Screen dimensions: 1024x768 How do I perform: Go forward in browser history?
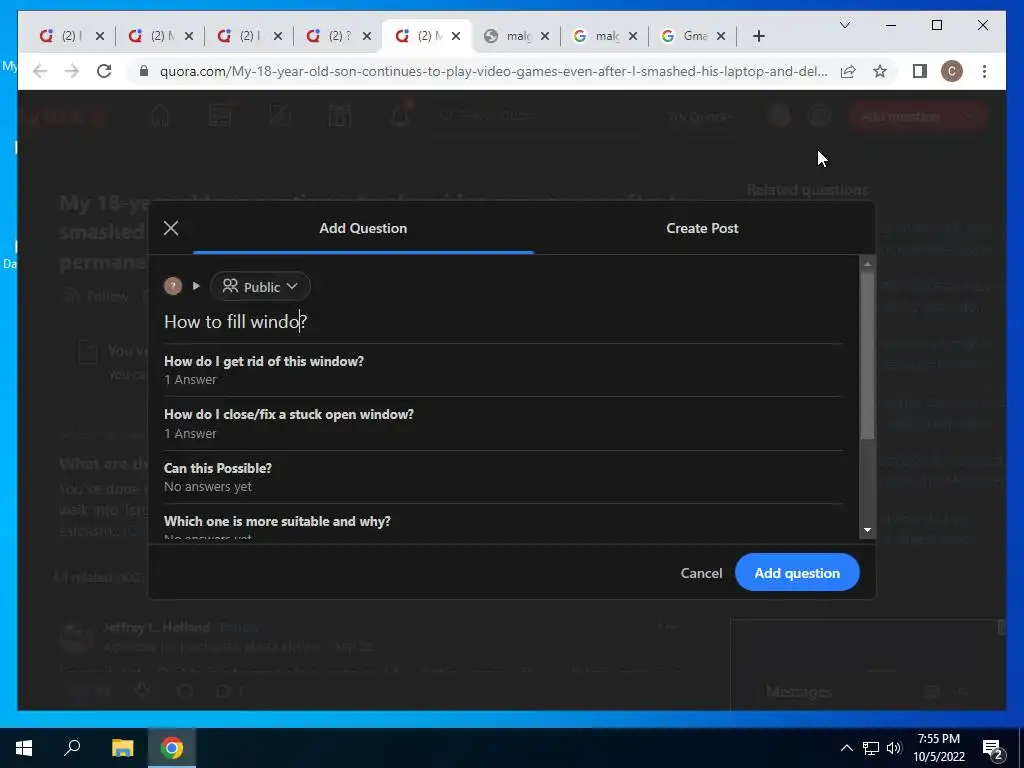(72, 71)
